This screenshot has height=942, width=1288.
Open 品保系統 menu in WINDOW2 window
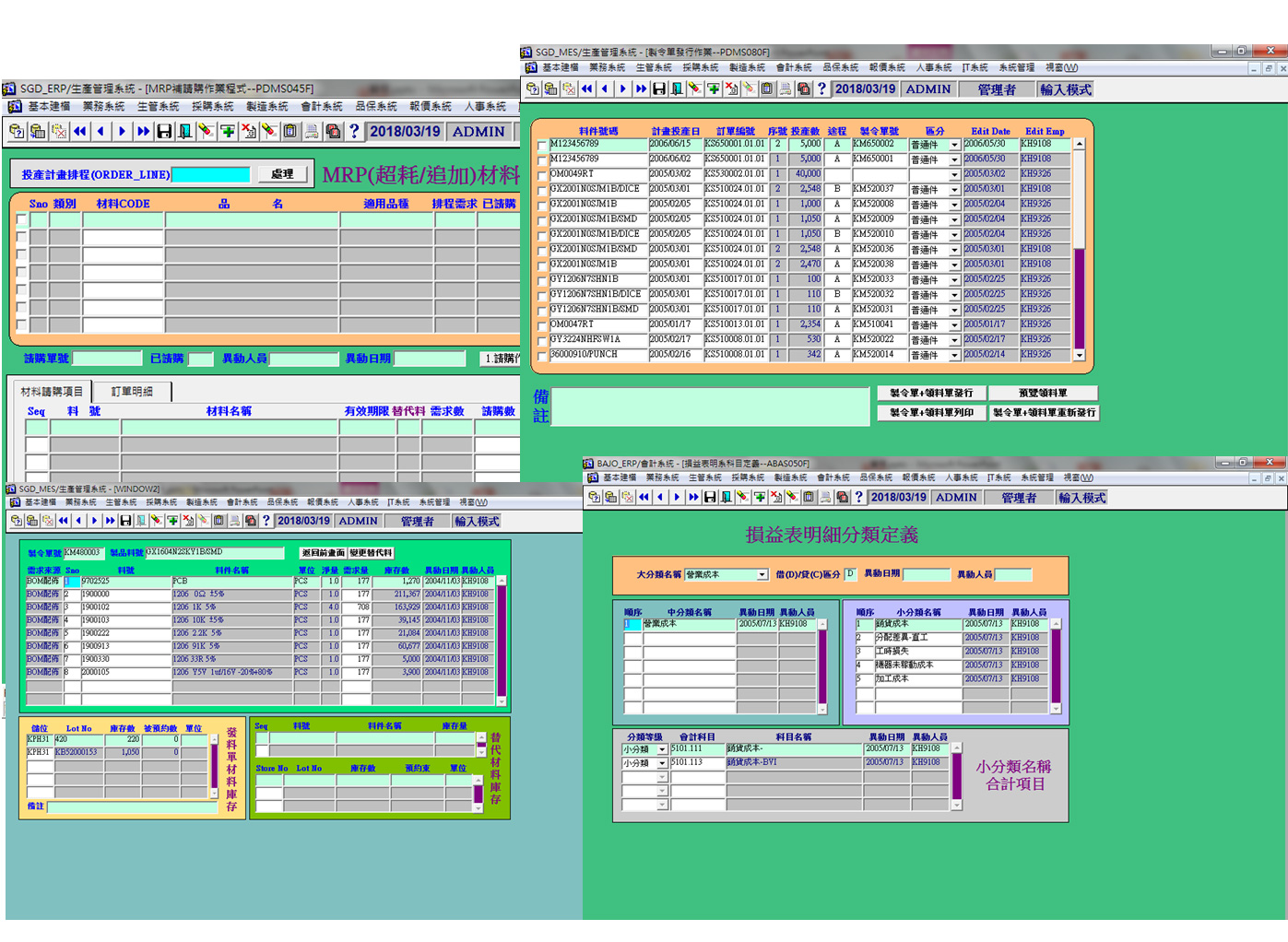pyautogui.click(x=282, y=502)
